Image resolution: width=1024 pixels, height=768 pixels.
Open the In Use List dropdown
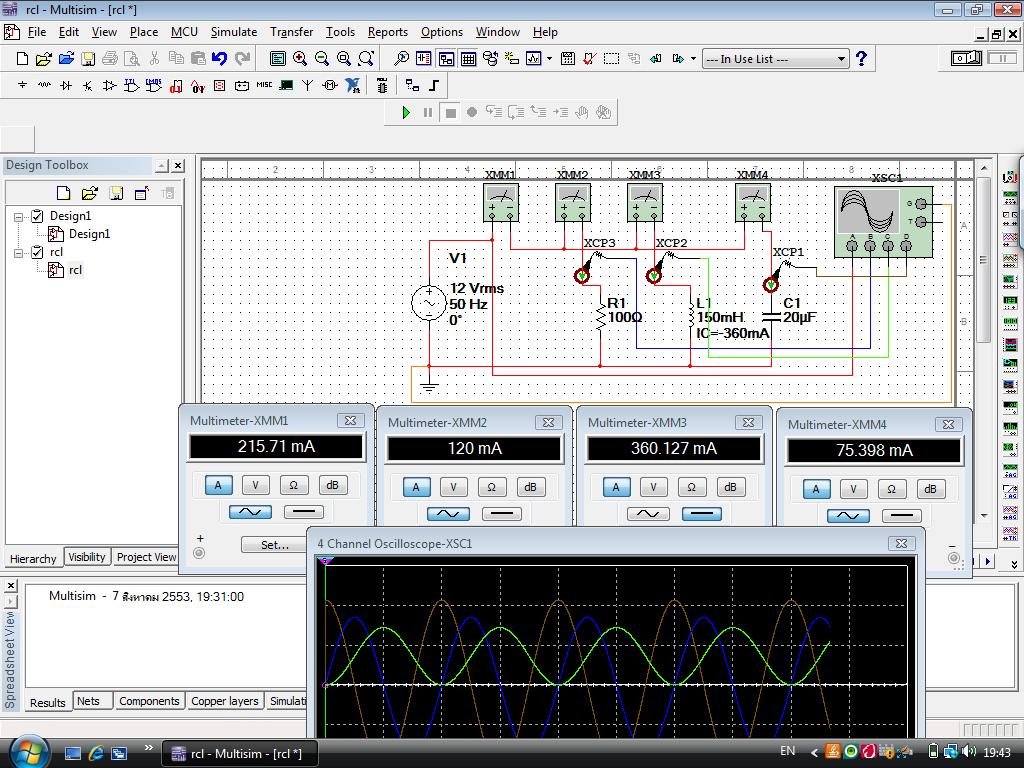tap(841, 59)
